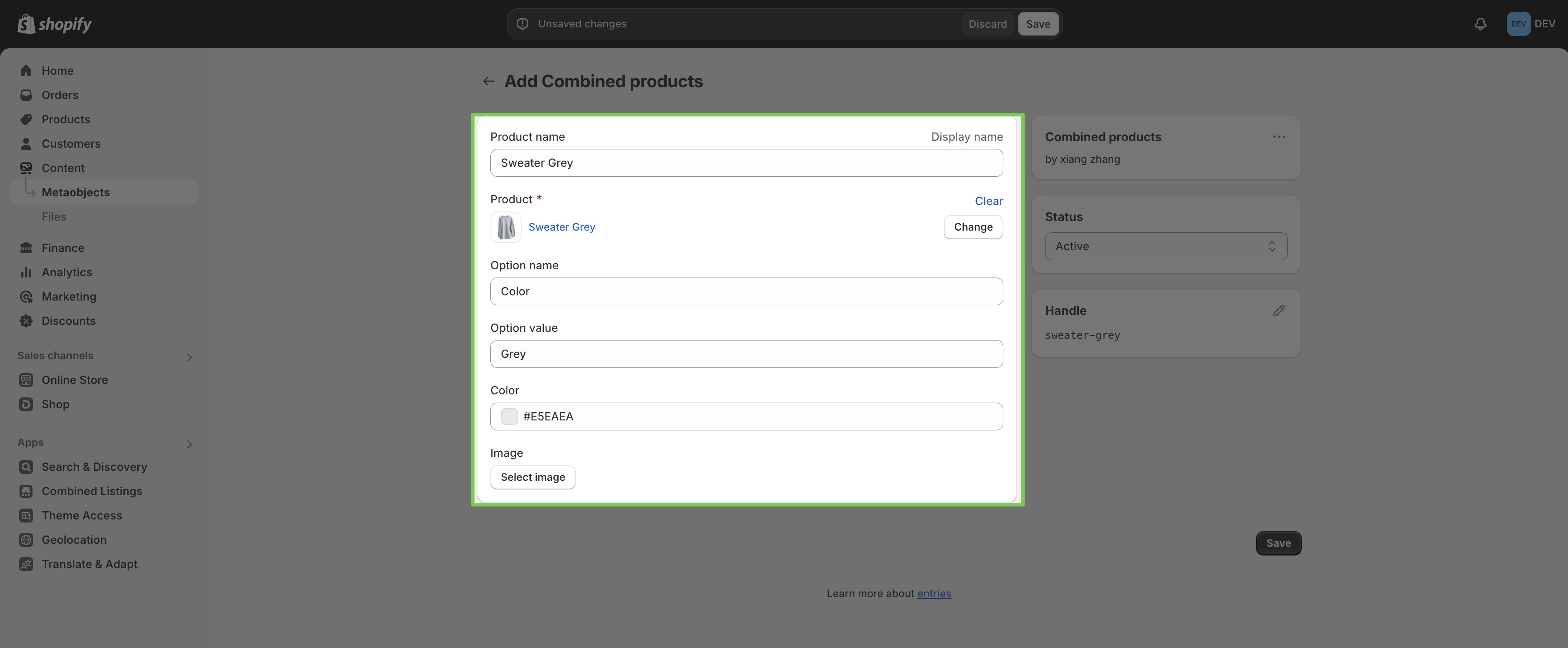Click the Customers person icon
The image size is (1568, 648).
26,144
